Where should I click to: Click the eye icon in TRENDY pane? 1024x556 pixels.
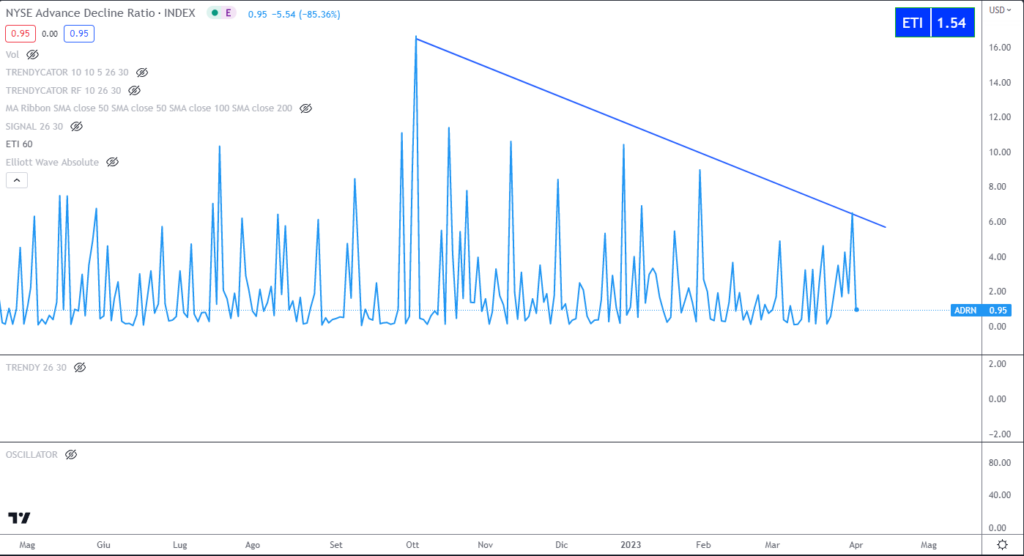pyautogui.click(x=80, y=368)
